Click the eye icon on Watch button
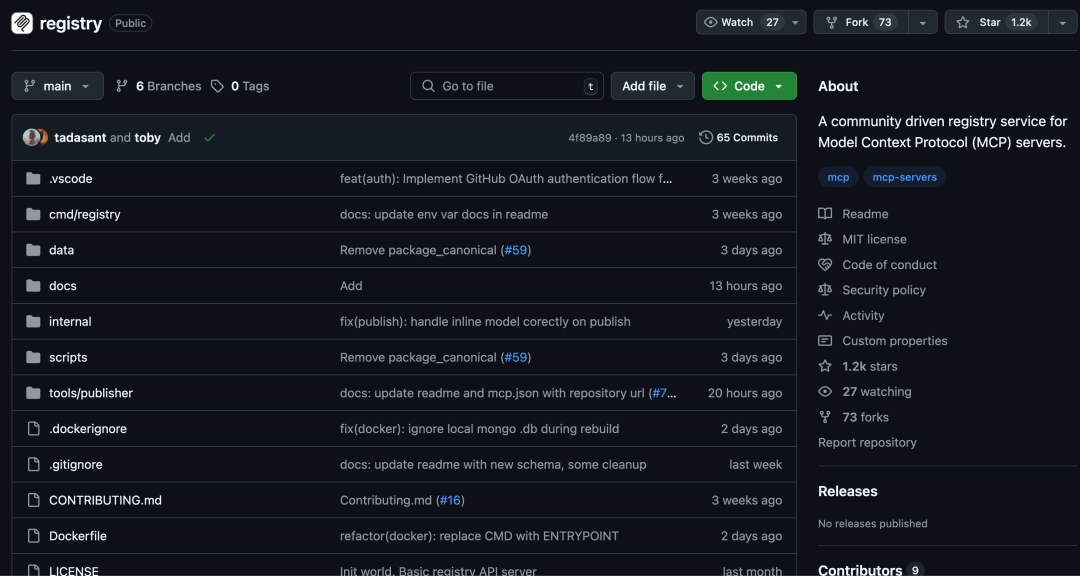This screenshot has height=576, width=1080. click(x=711, y=23)
